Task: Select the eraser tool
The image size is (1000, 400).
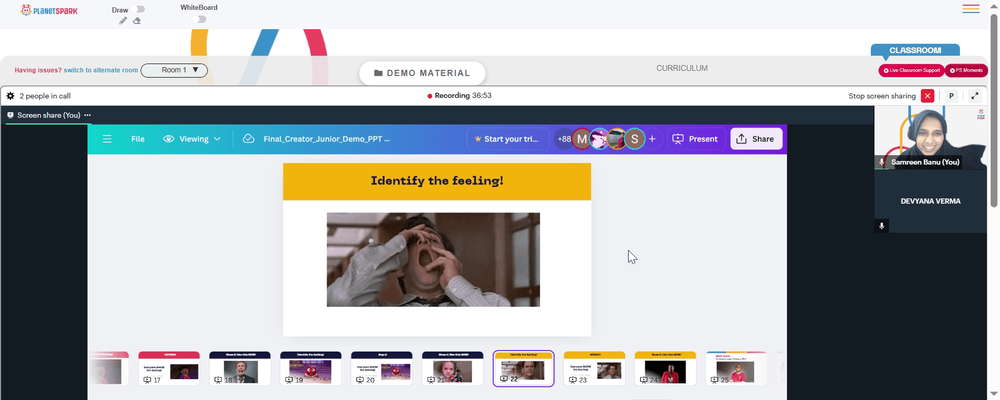Action: click(x=136, y=20)
